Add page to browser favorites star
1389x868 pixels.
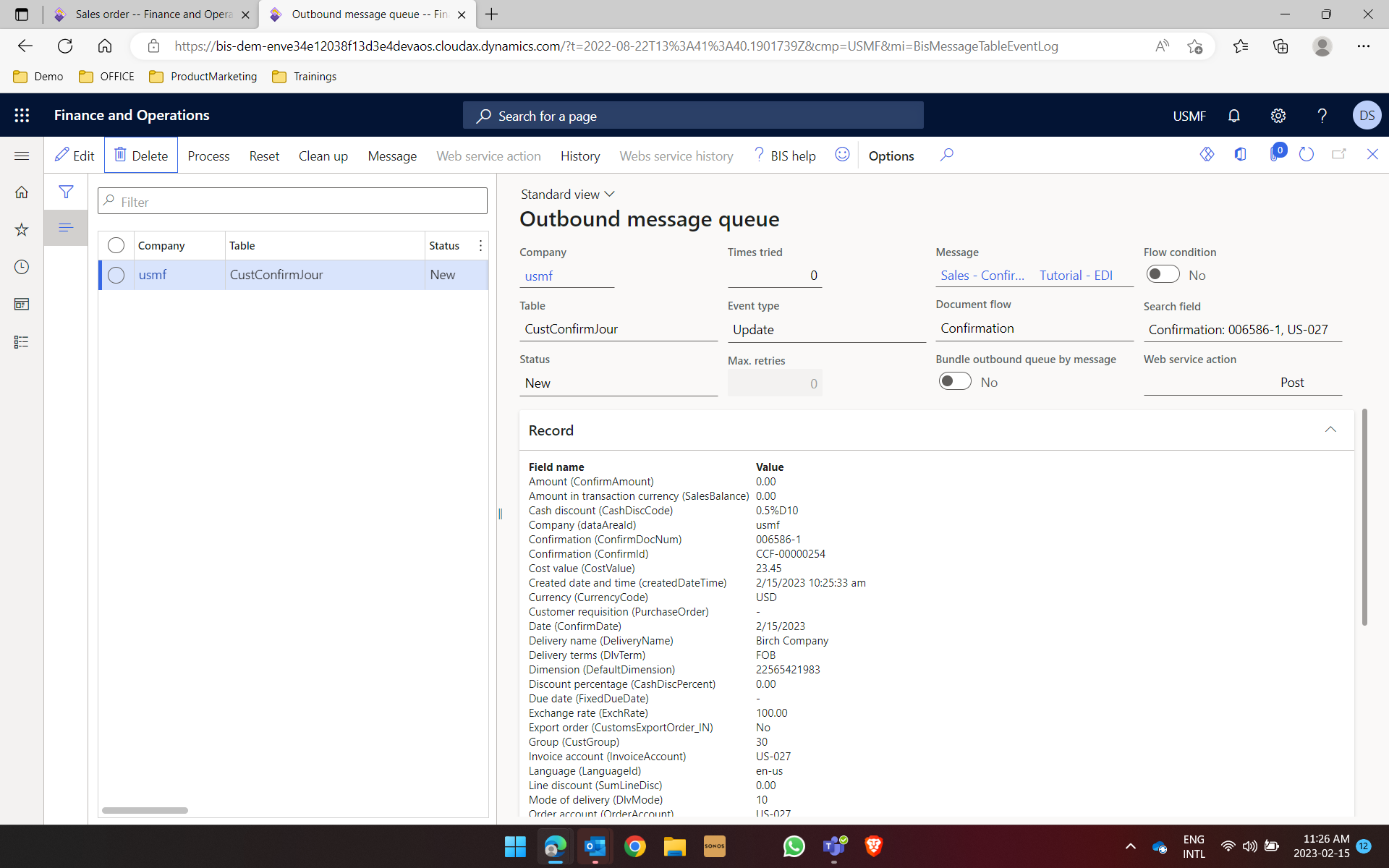(1194, 46)
